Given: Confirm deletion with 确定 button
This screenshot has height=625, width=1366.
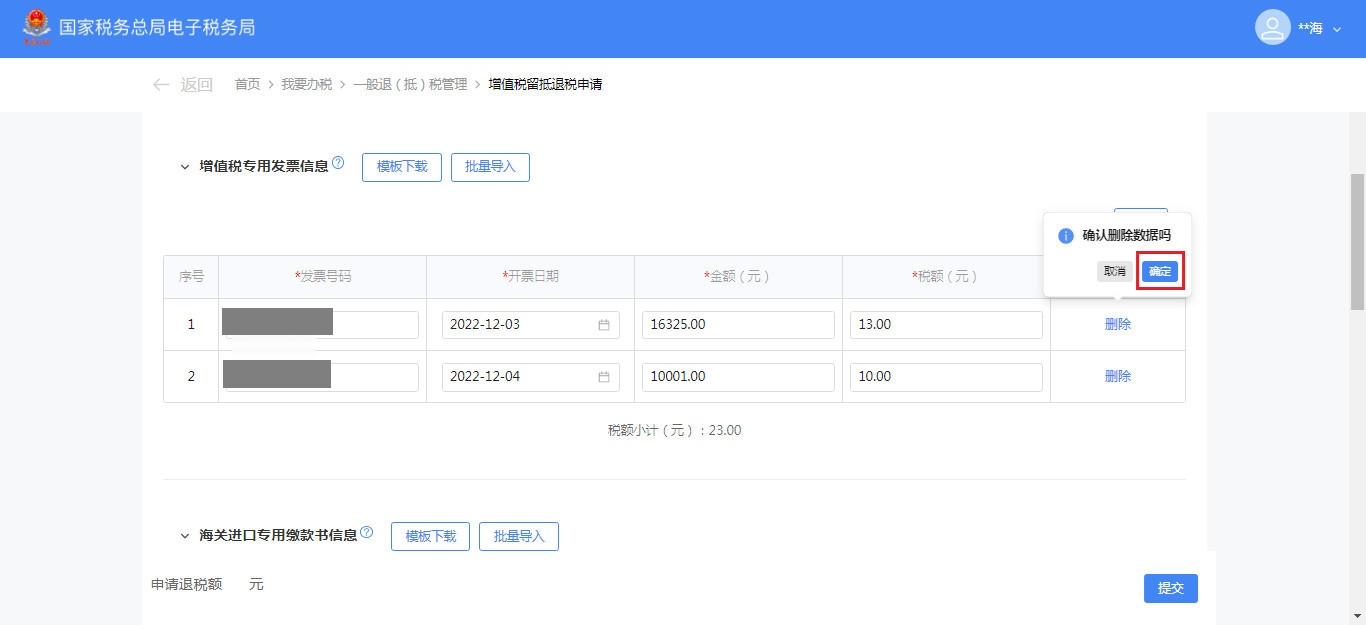Looking at the screenshot, I should tap(1160, 271).
